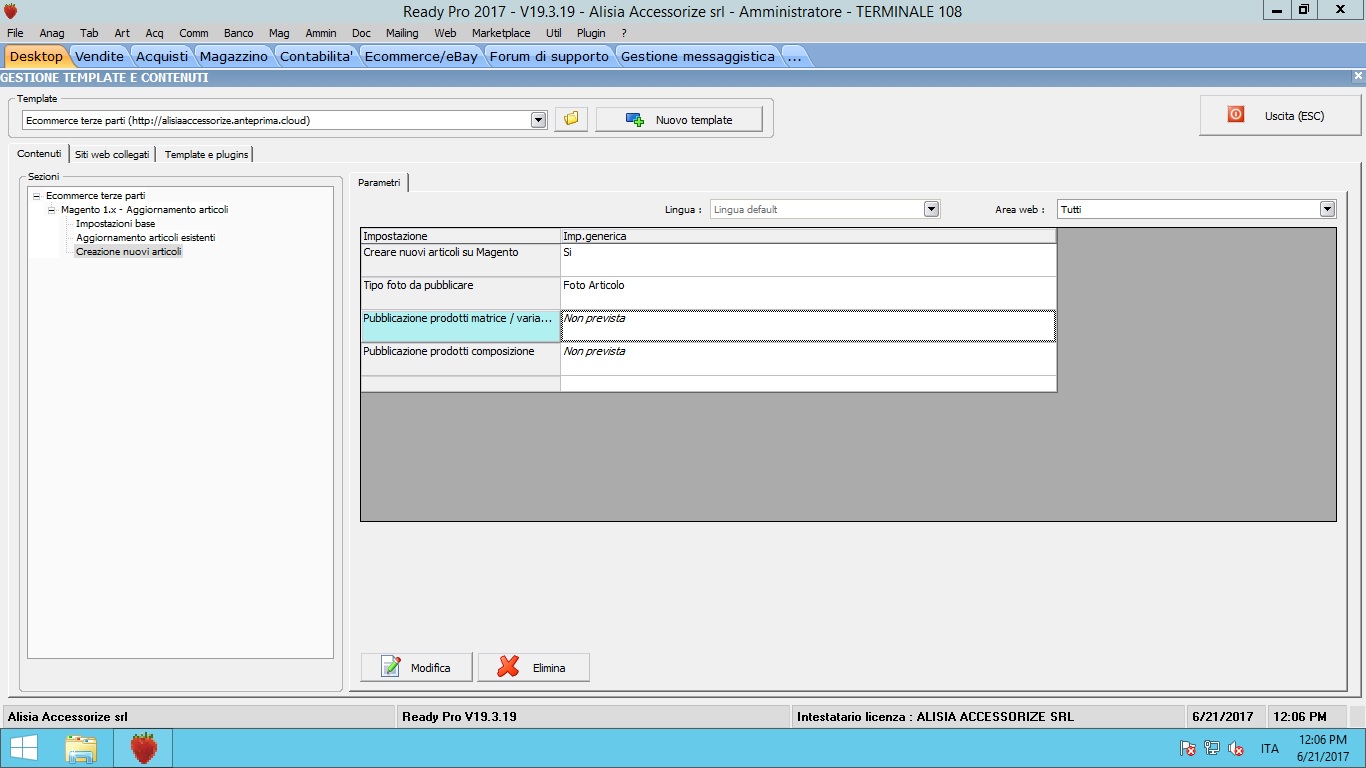Switch to the Magazzino tab
The height and width of the screenshot is (768, 1366).
pos(234,56)
